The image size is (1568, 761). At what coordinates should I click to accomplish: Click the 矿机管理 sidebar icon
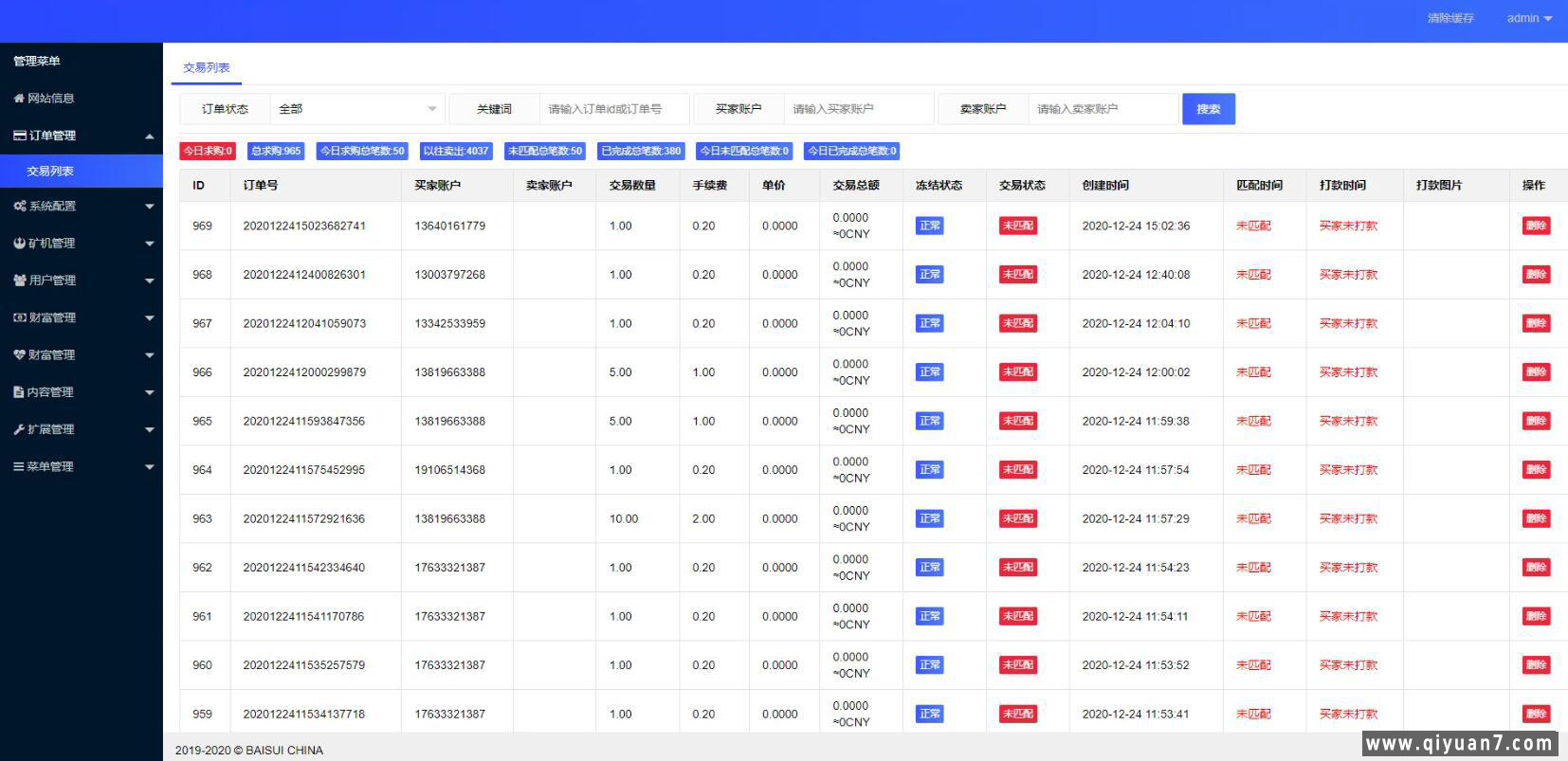pyautogui.click(x=19, y=243)
